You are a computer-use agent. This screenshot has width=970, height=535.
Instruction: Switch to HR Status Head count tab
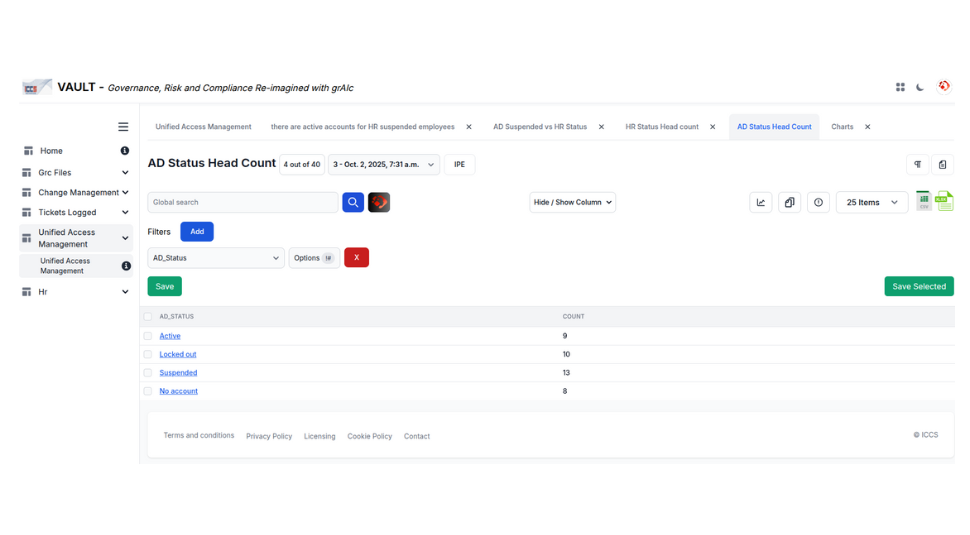[x=662, y=127]
